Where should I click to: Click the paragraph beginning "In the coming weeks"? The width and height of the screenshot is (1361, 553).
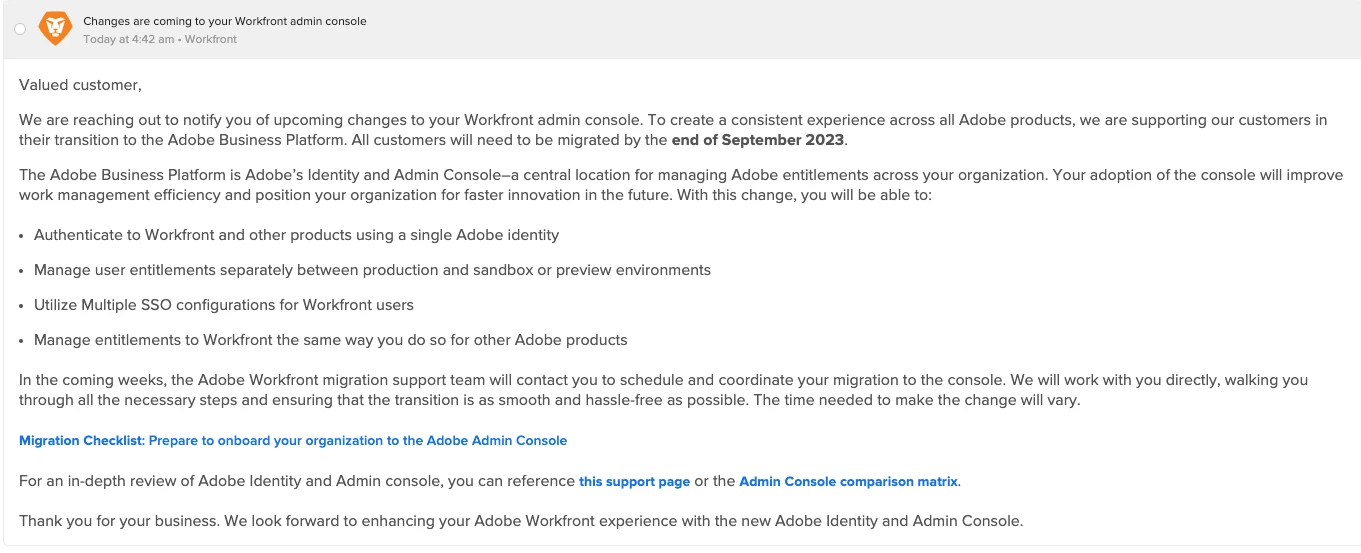(x=660, y=390)
